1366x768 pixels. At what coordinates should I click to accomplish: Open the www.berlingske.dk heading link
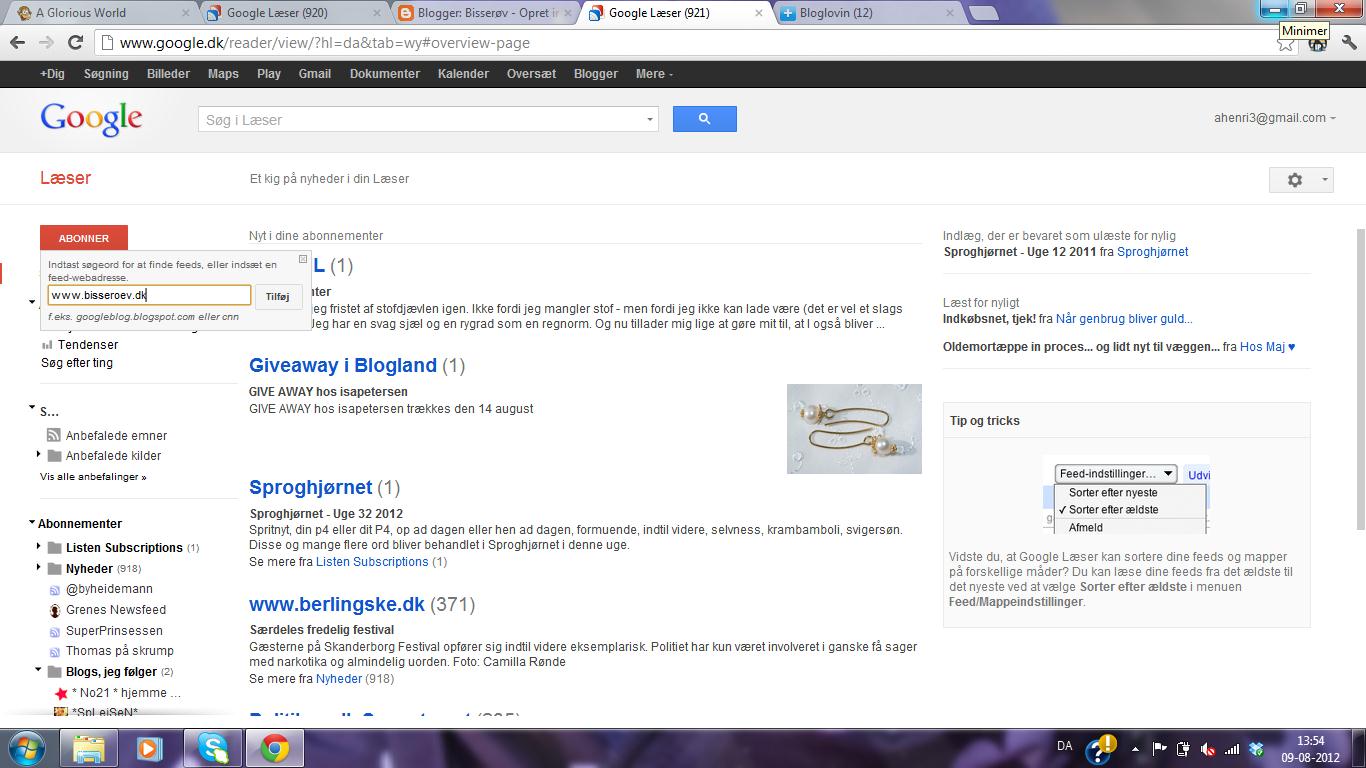click(337, 604)
